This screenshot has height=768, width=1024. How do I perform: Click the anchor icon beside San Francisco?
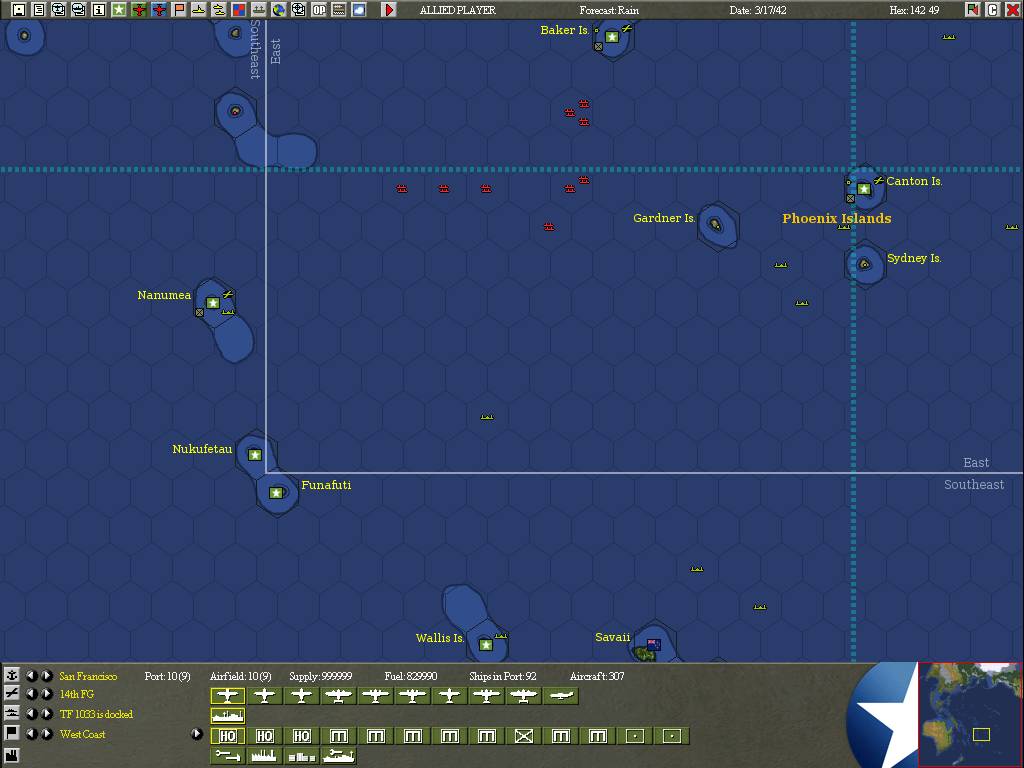pyautogui.click(x=12, y=675)
